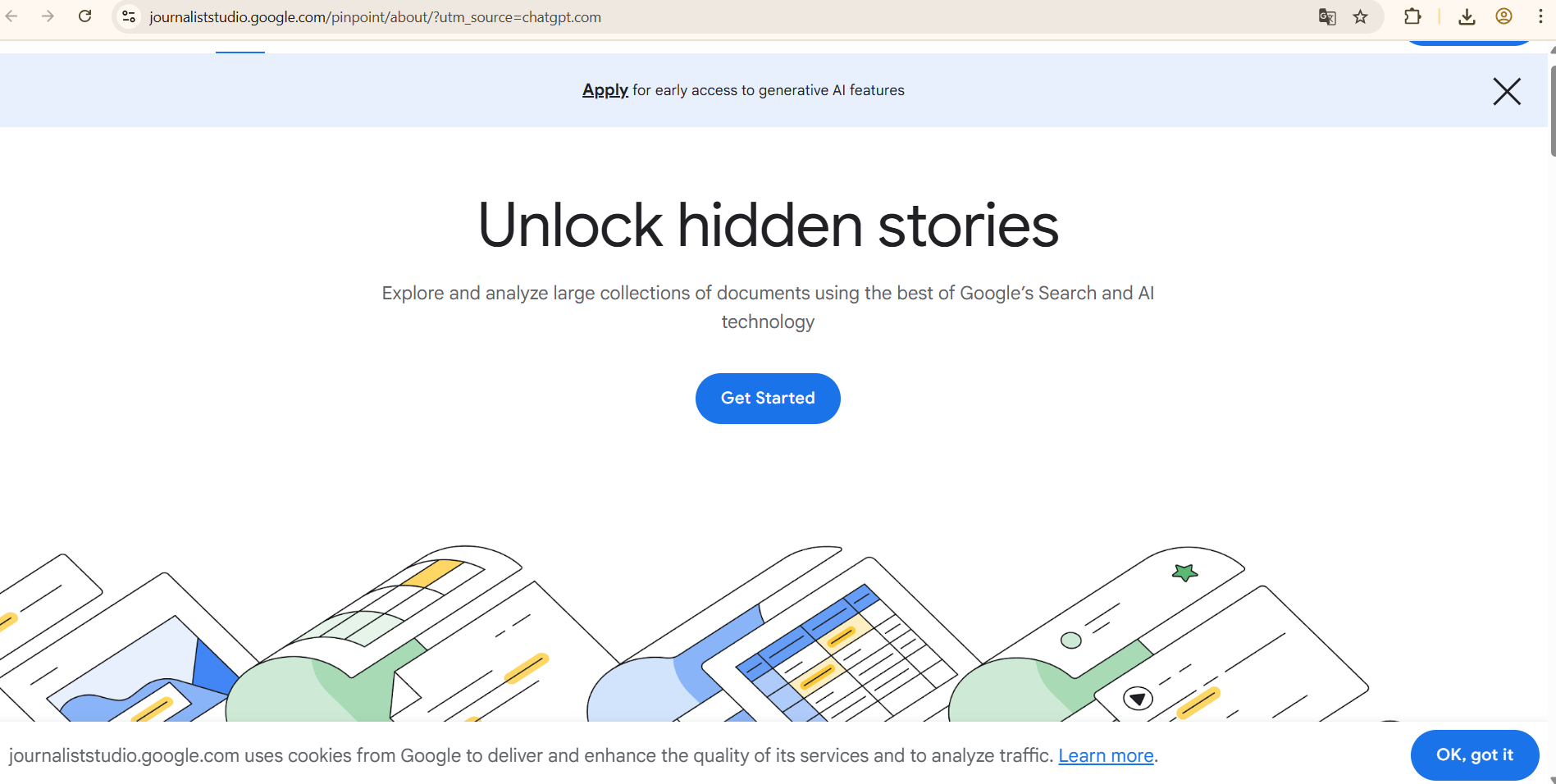Click the vertical page scrollbar
This screenshot has height=784, width=1556.
click(1552, 111)
